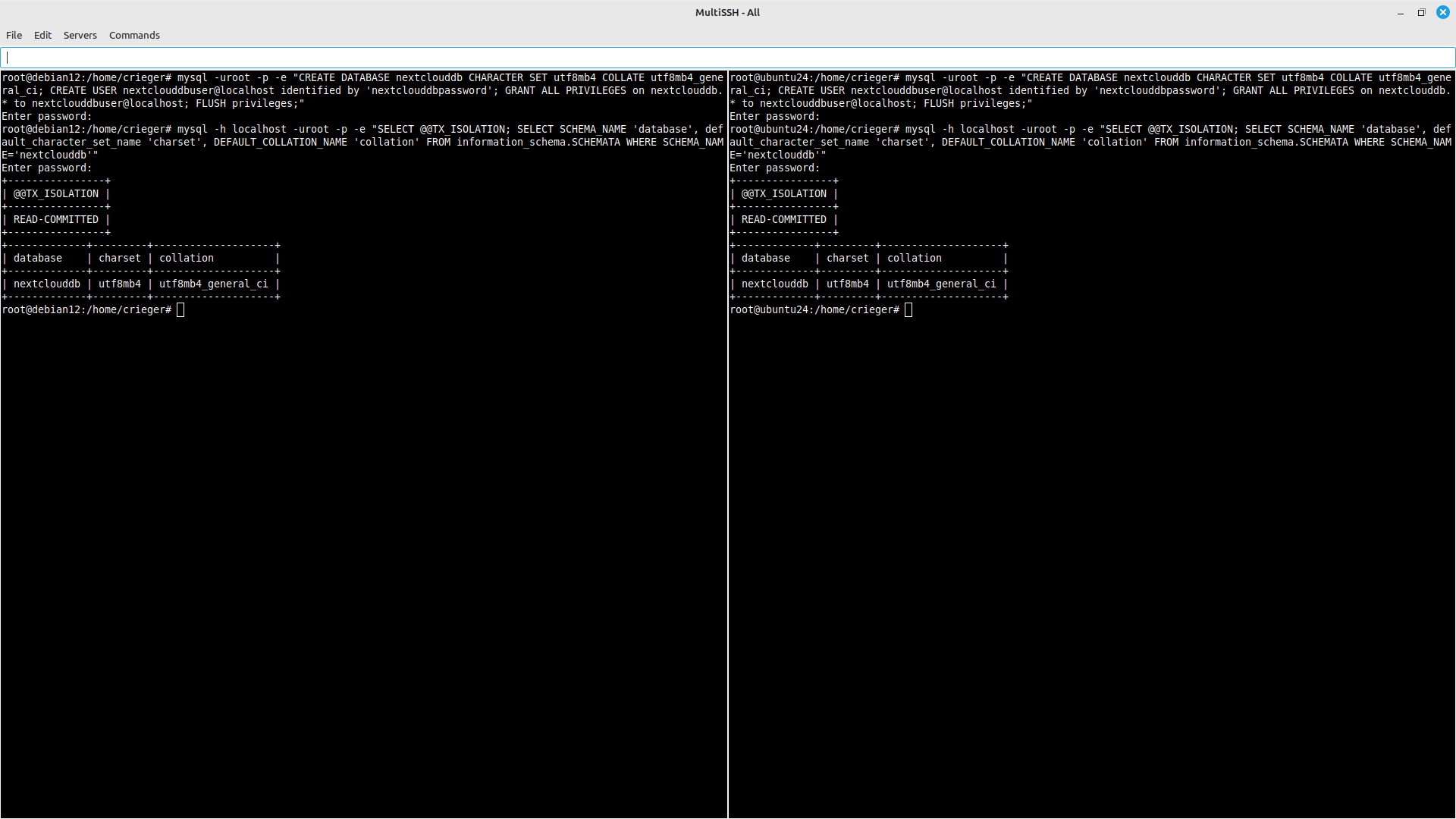Click the debian12 terminal prompt cursor
Screen dimensions: 1456x819
click(x=180, y=309)
